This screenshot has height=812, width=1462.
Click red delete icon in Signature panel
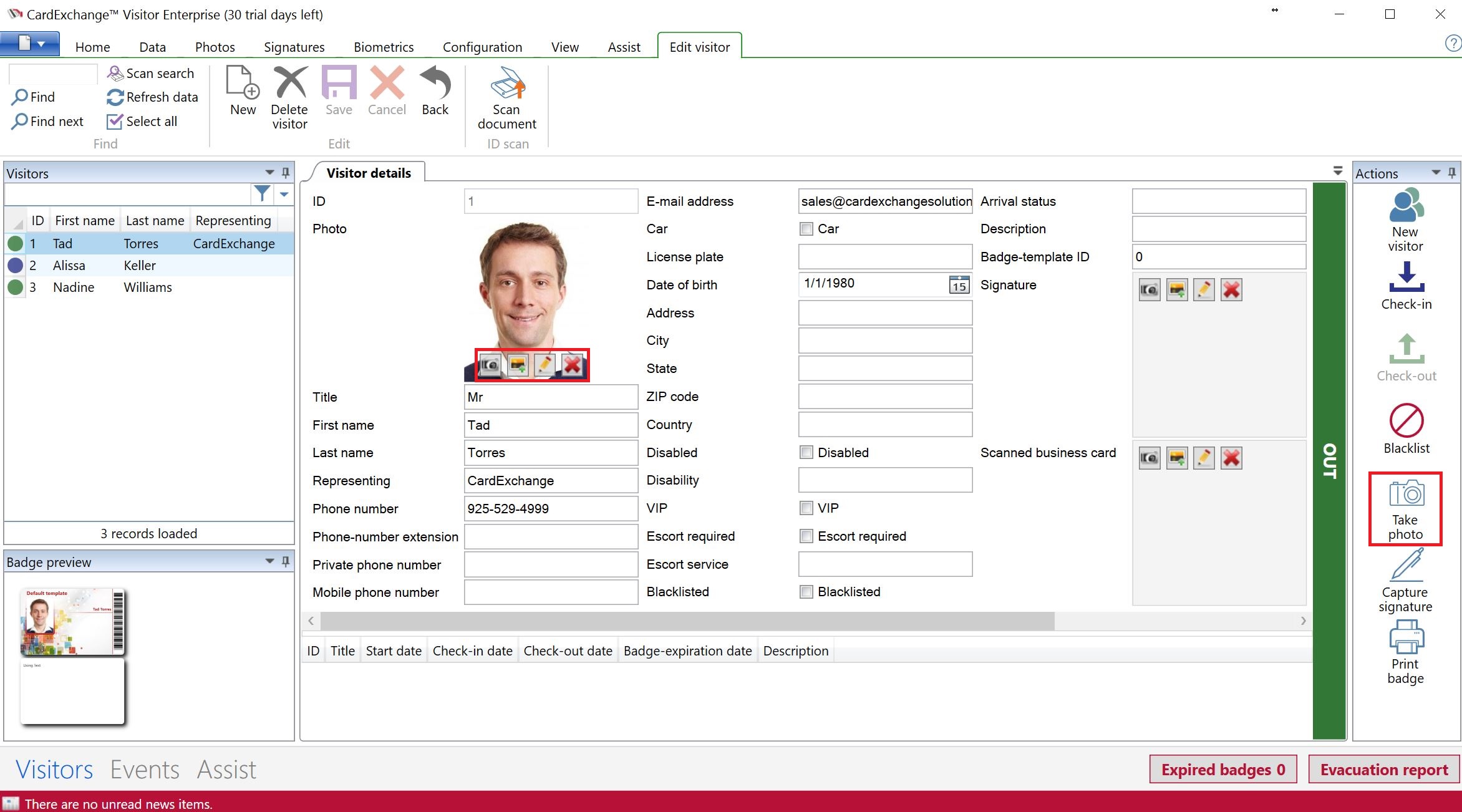(x=1231, y=290)
